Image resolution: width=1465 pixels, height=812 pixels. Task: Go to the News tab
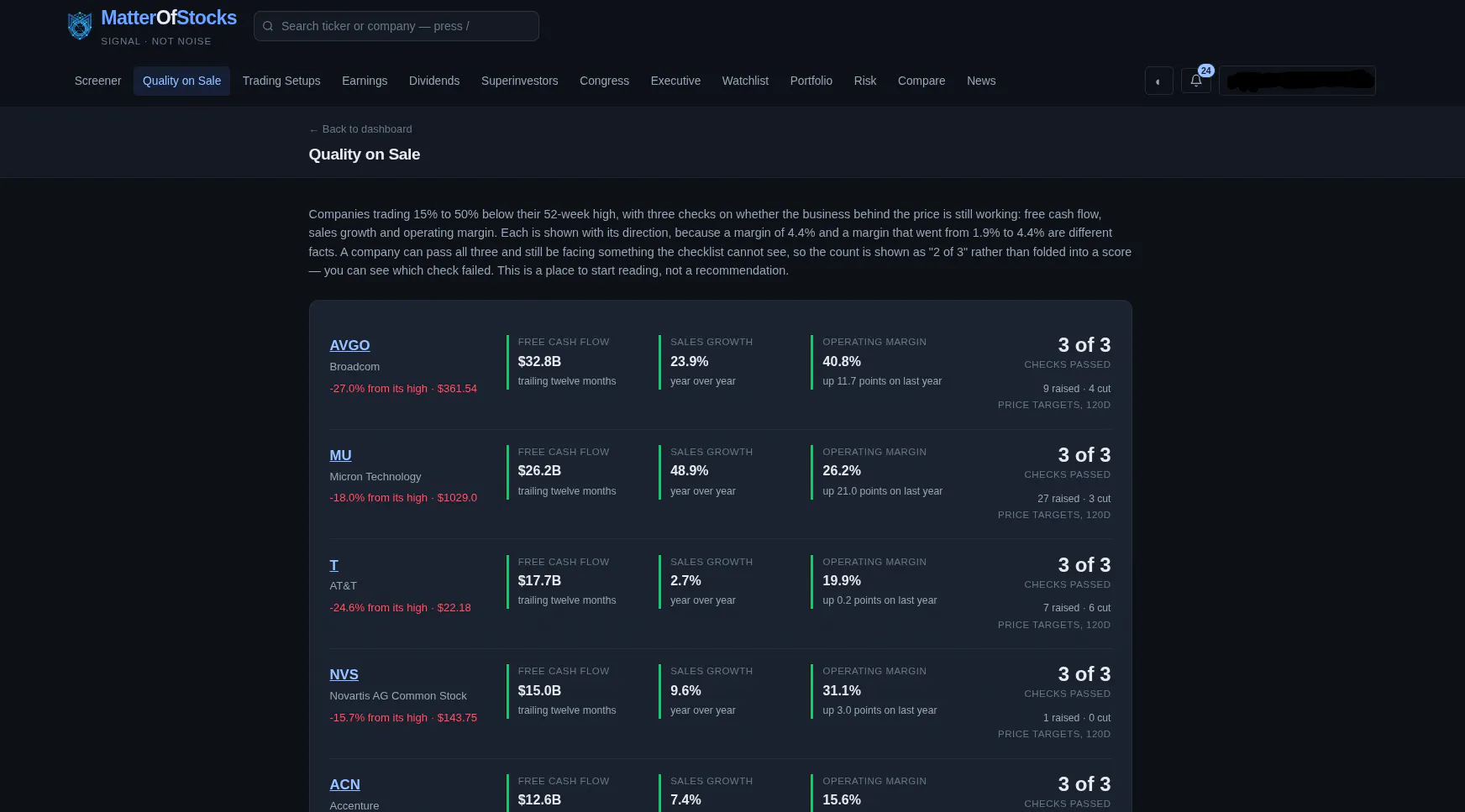tap(980, 81)
